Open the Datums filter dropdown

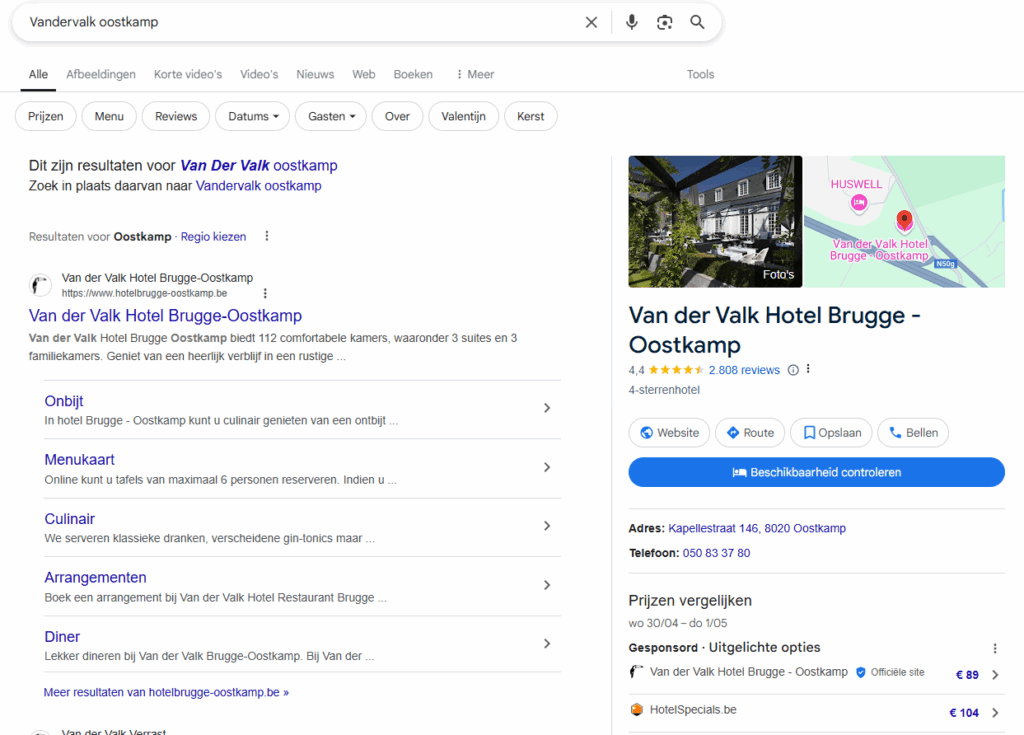point(253,116)
